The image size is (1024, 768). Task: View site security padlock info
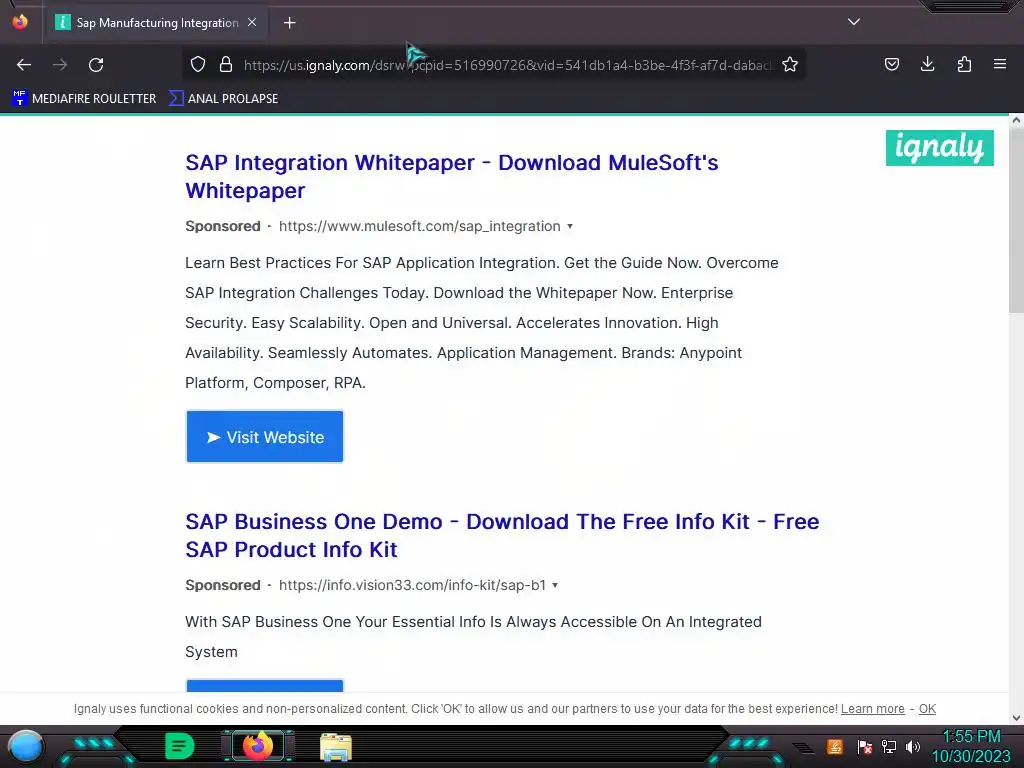pyautogui.click(x=226, y=65)
